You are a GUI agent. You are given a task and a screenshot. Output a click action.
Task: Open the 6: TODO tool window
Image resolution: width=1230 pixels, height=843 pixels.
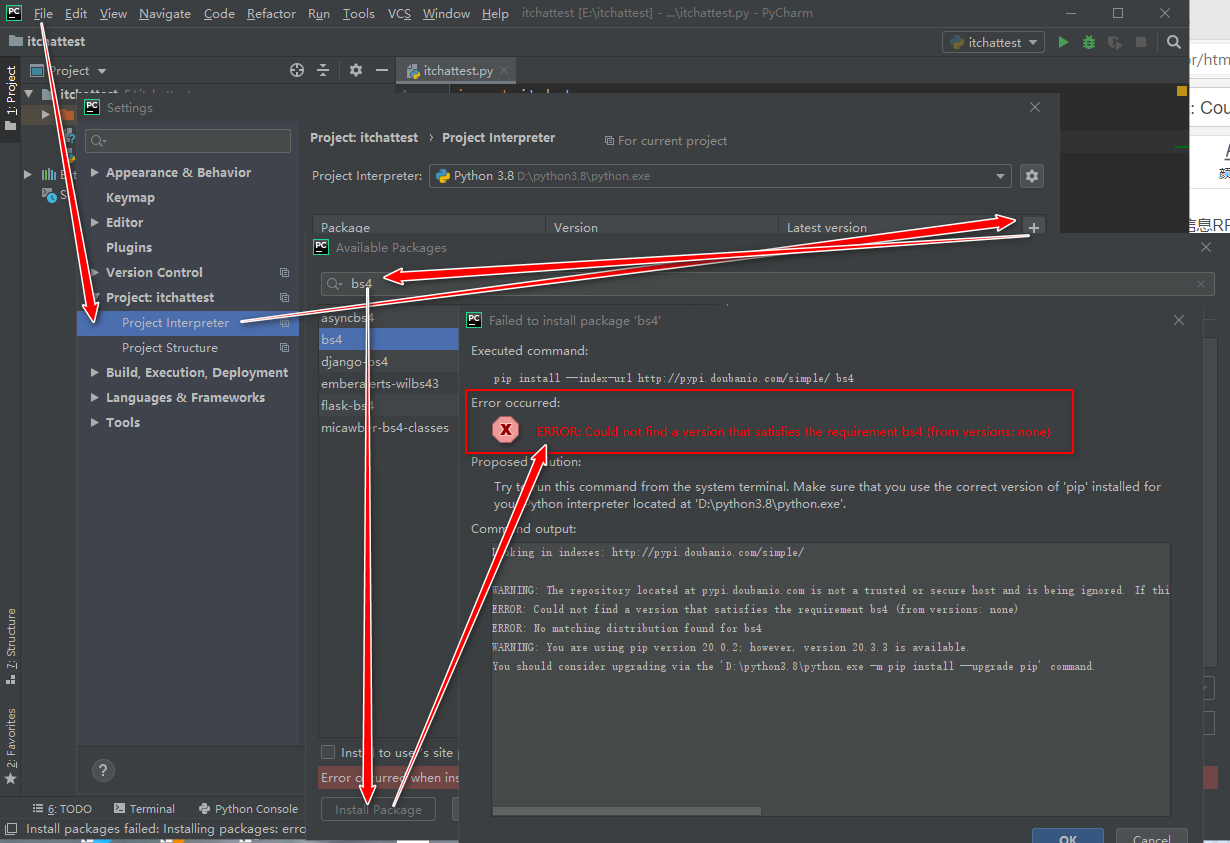pos(61,809)
